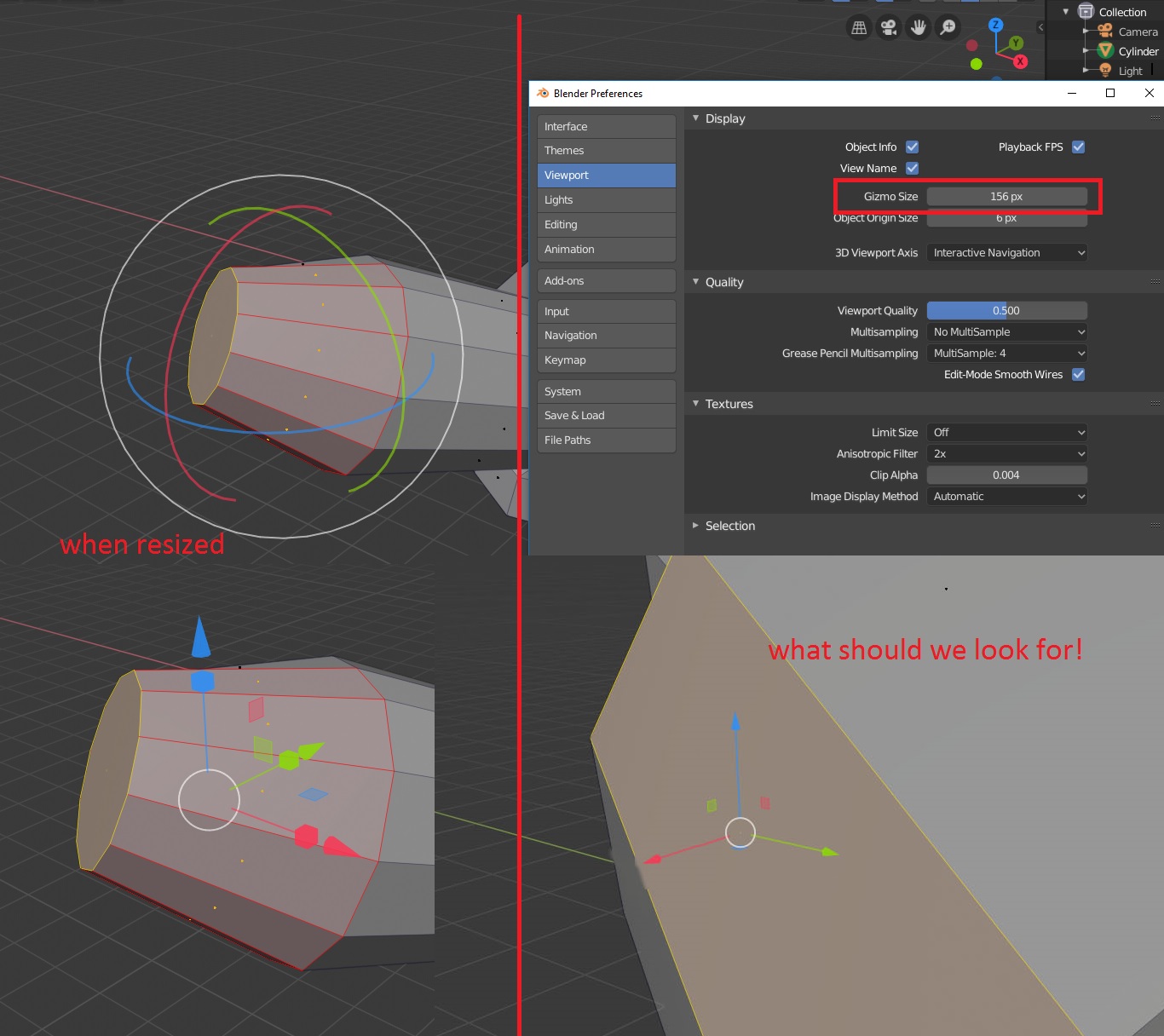Open the Keymap preferences section
Screen dimensions: 1164x1036
click(607, 360)
